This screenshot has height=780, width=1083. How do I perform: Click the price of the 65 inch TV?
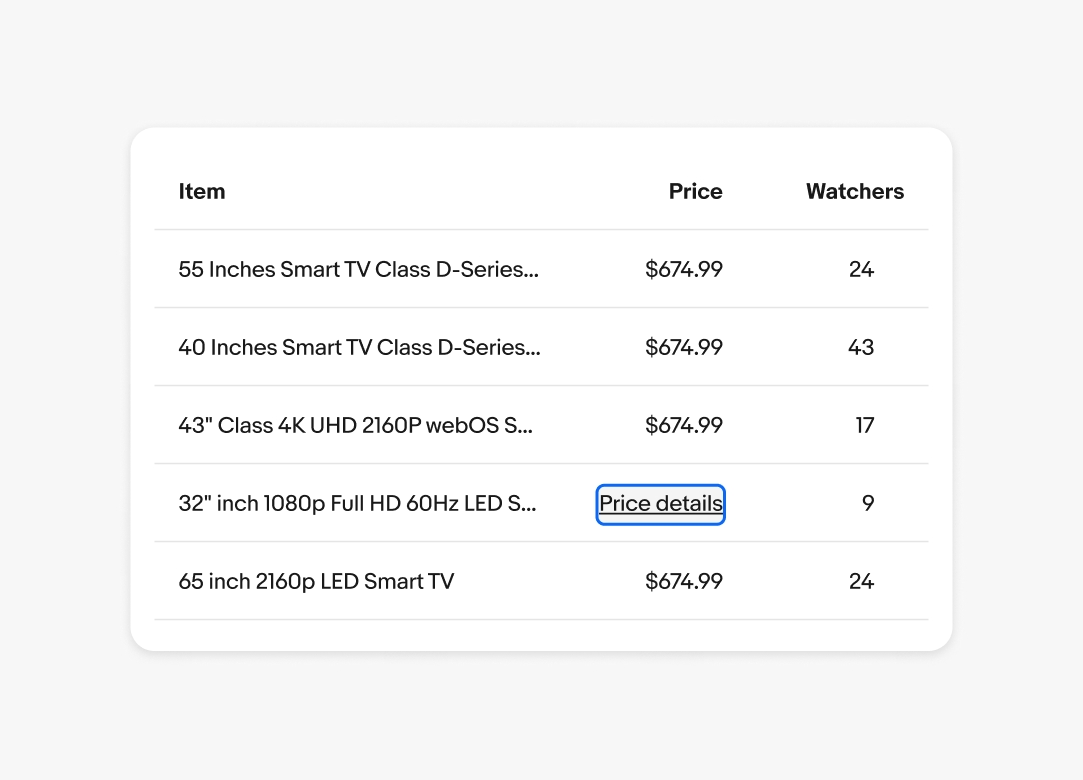click(x=684, y=581)
